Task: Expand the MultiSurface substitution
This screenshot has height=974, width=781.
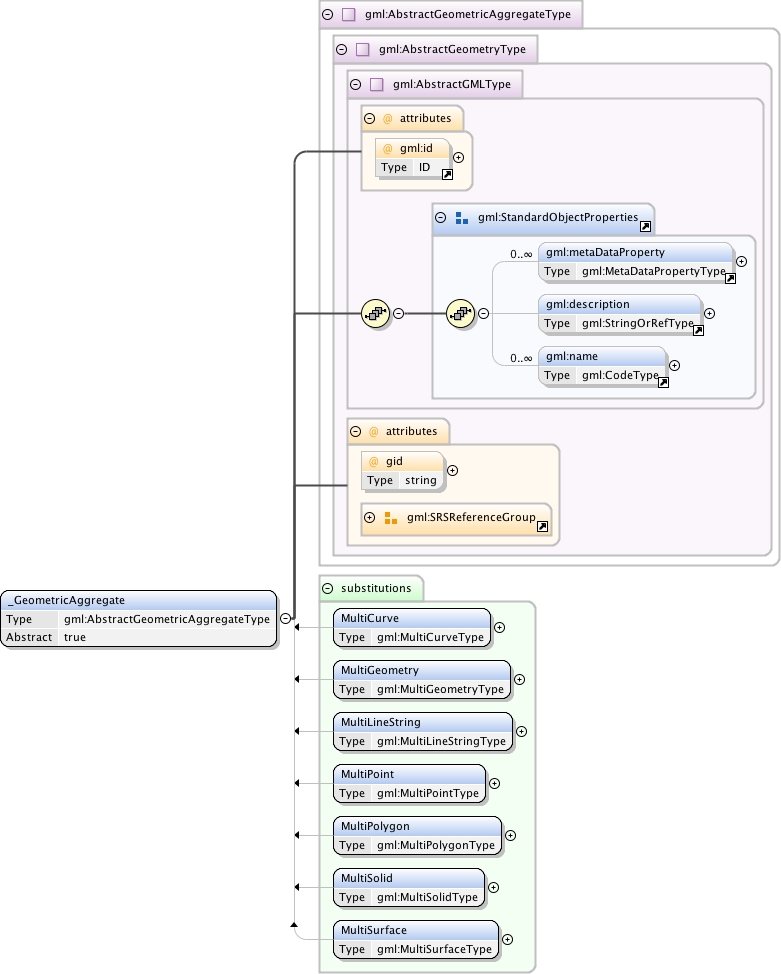Action: point(507,940)
